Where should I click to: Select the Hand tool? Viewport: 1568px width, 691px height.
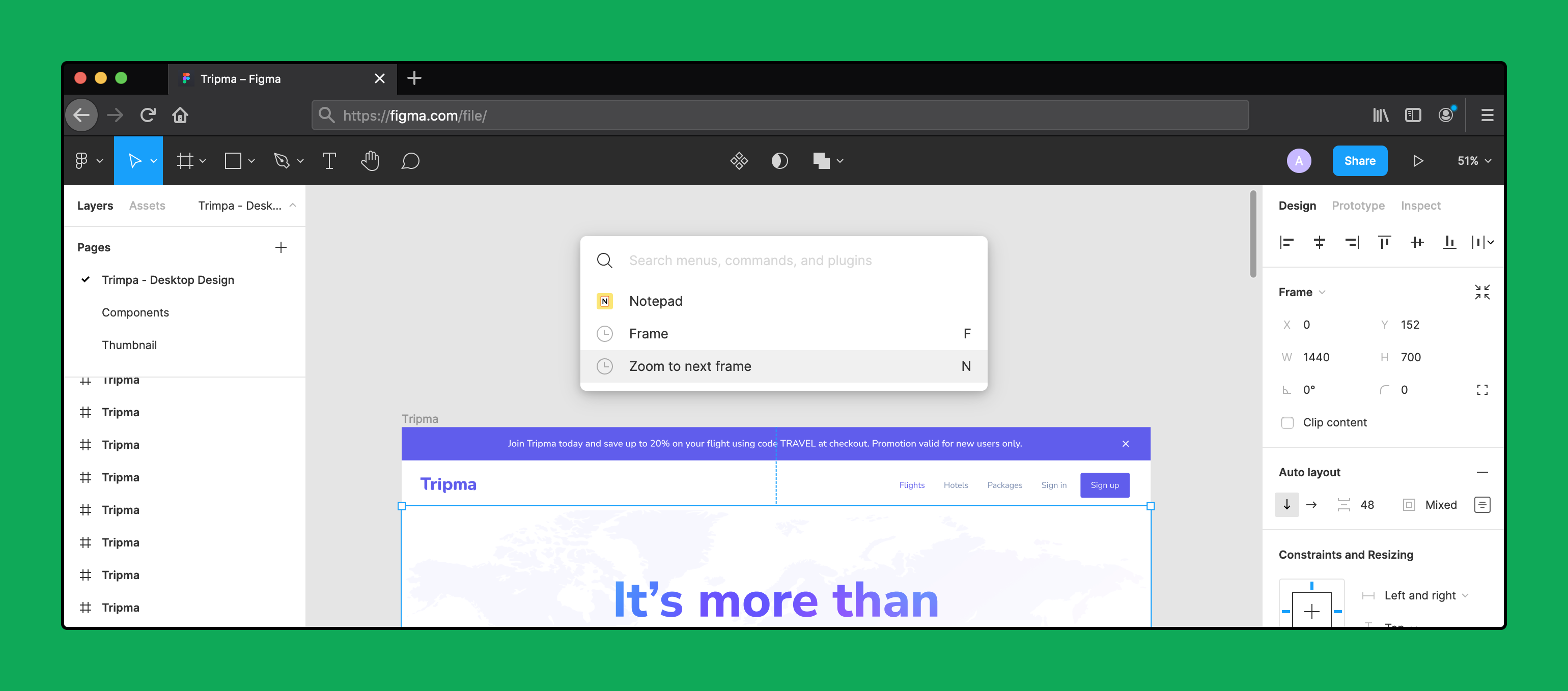(369, 161)
